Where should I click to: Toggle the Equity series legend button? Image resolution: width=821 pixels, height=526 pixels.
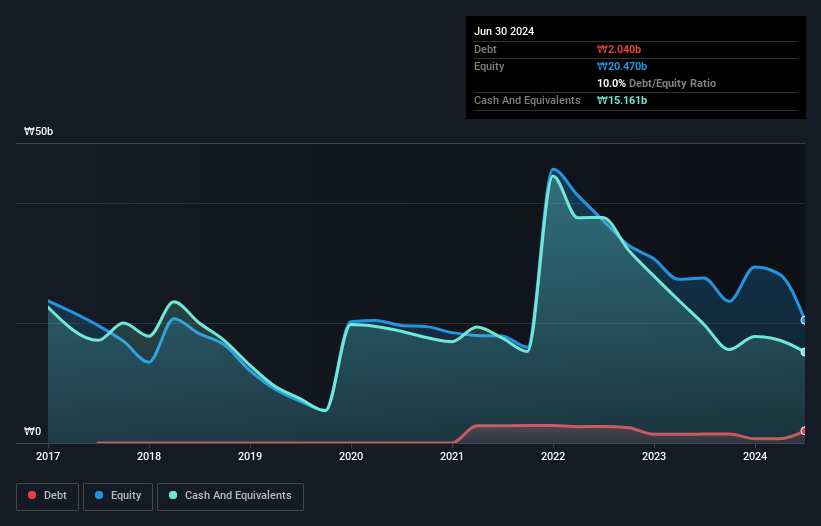(x=118, y=496)
